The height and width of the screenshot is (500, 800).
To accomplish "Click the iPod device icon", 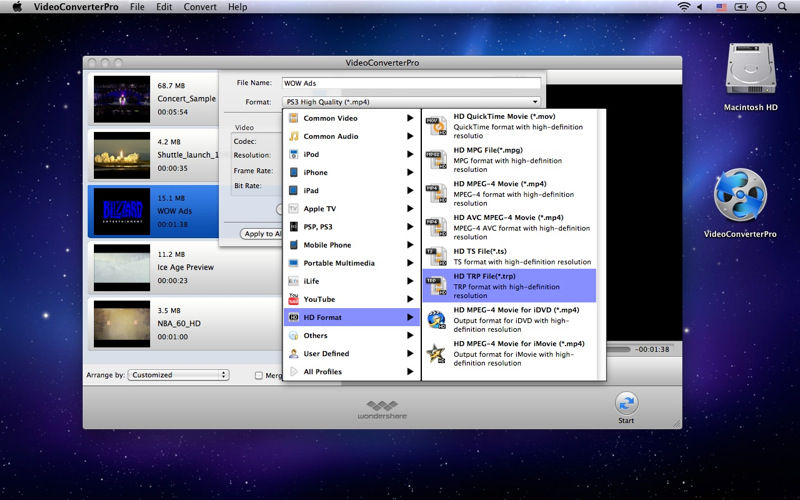I will coord(293,154).
